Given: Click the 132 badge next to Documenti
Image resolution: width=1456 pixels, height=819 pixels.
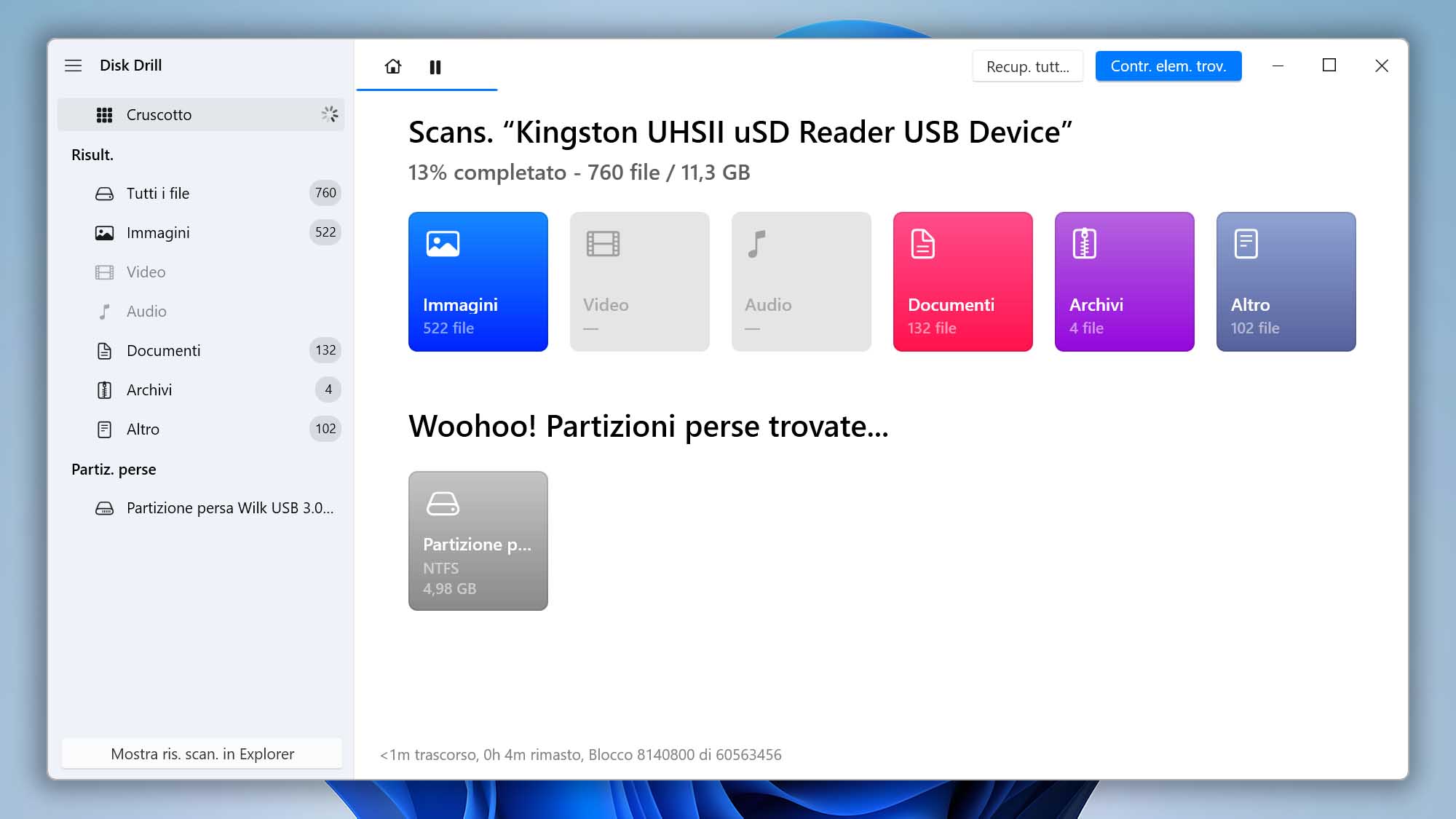Looking at the screenshot, I should (x=325, y=350).
